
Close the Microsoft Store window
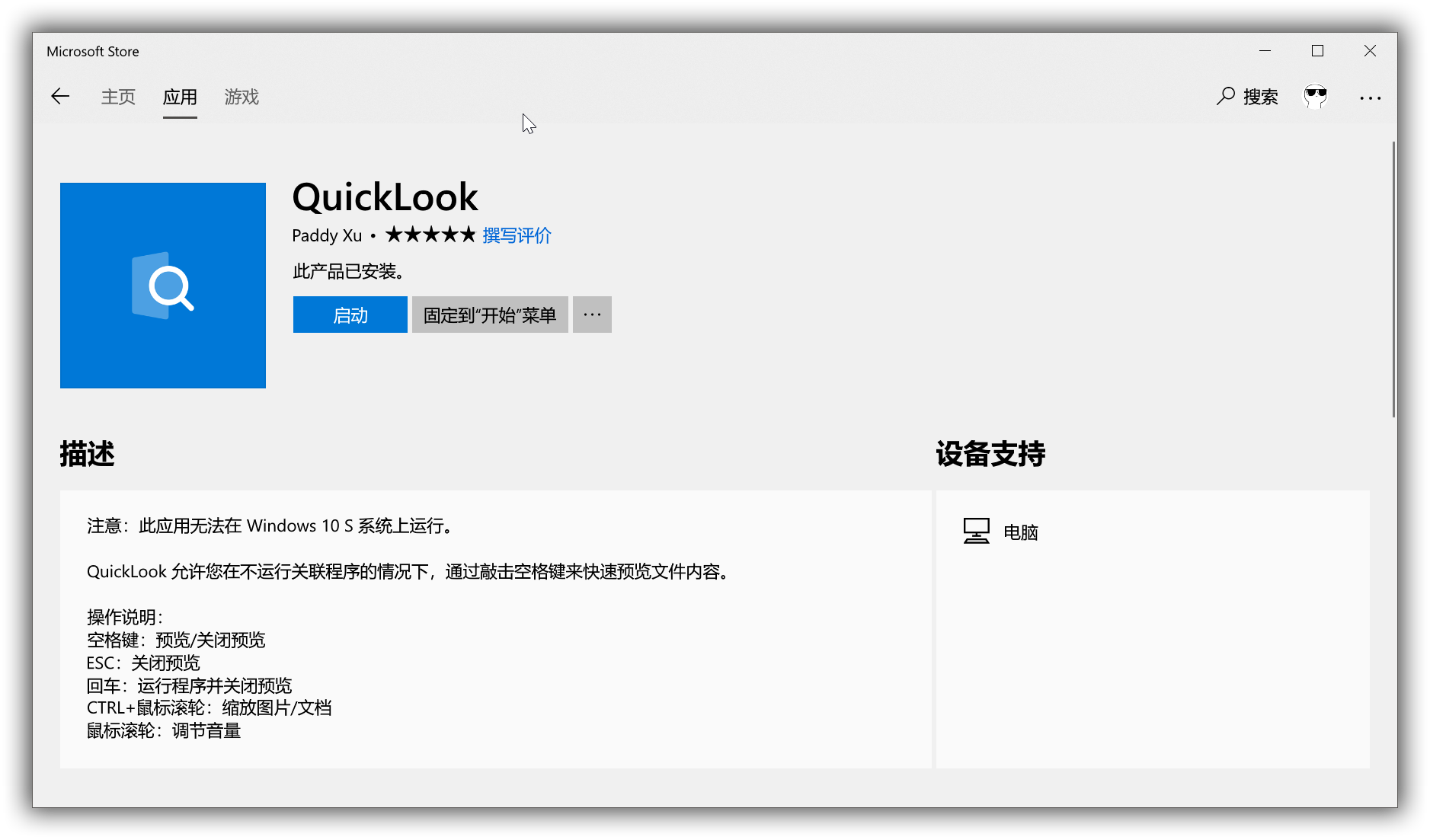[x=1370, y=51]
